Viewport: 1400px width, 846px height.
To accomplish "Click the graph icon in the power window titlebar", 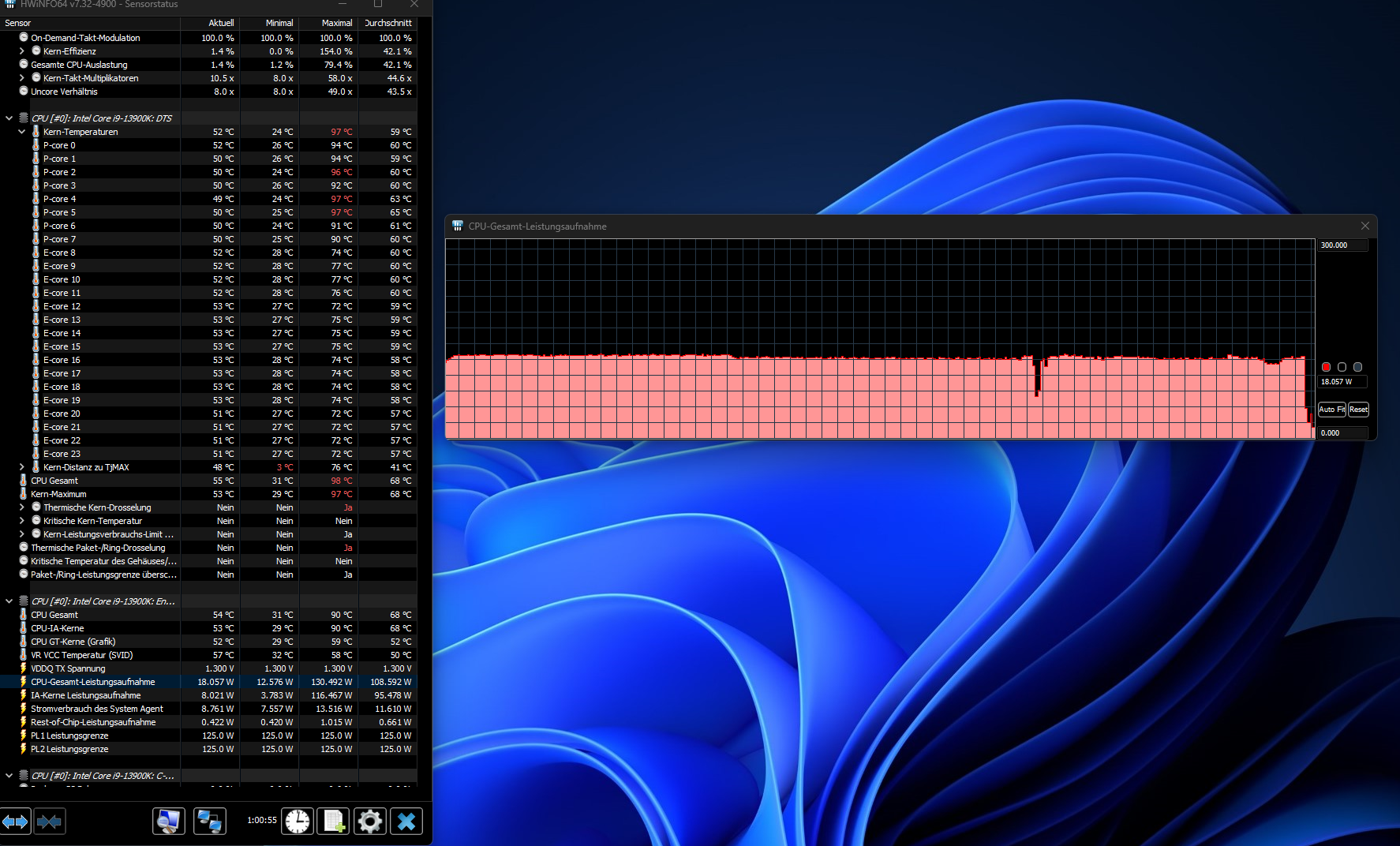I will (457, 226).
